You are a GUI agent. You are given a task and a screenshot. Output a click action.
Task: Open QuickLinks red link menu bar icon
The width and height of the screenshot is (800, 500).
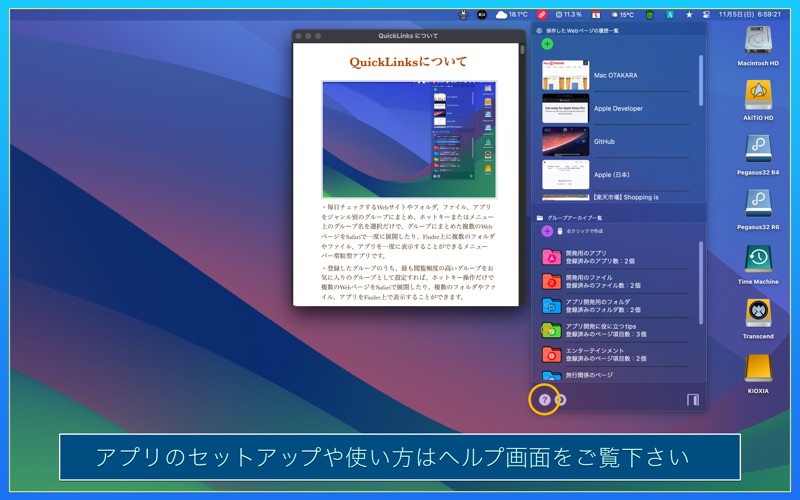(x=541, y=15)
